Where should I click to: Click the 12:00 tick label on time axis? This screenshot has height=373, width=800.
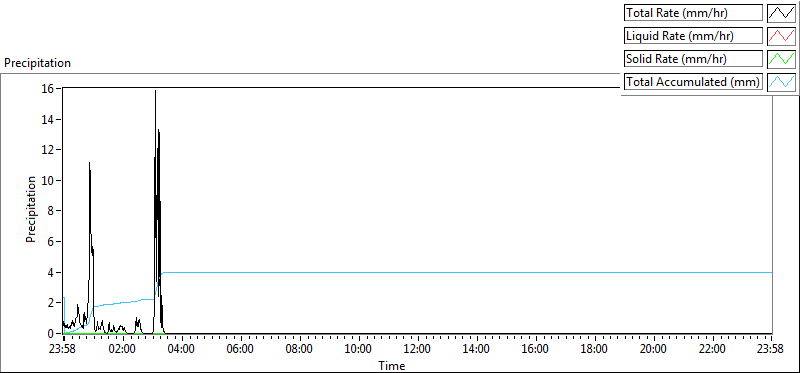click(x=418, y=350)
